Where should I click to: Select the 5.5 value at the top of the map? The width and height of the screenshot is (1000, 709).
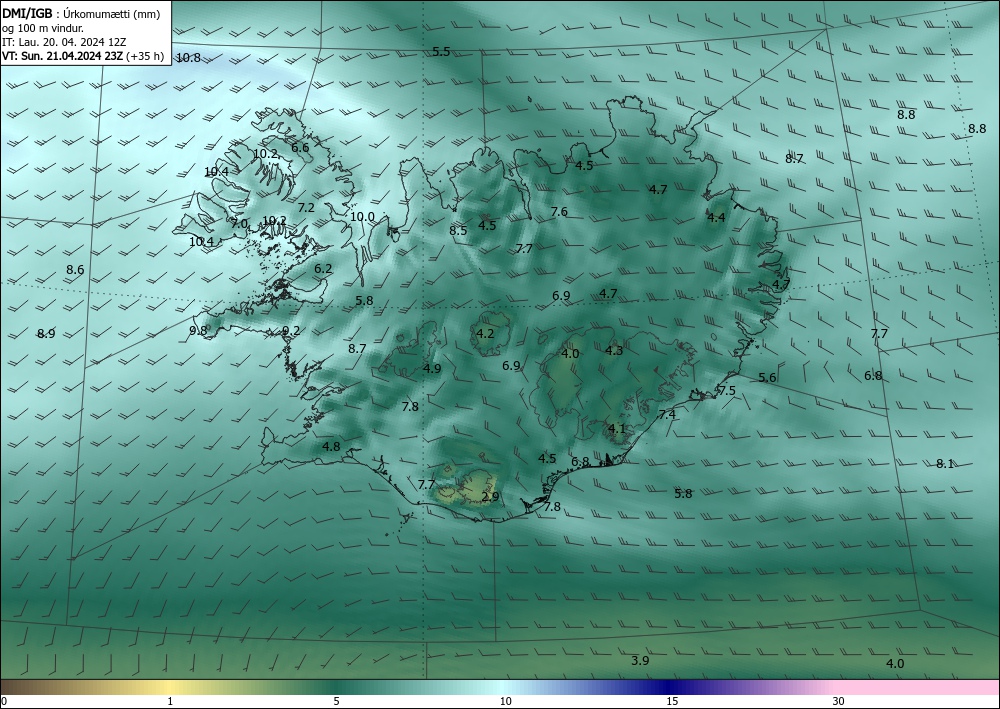441,52
